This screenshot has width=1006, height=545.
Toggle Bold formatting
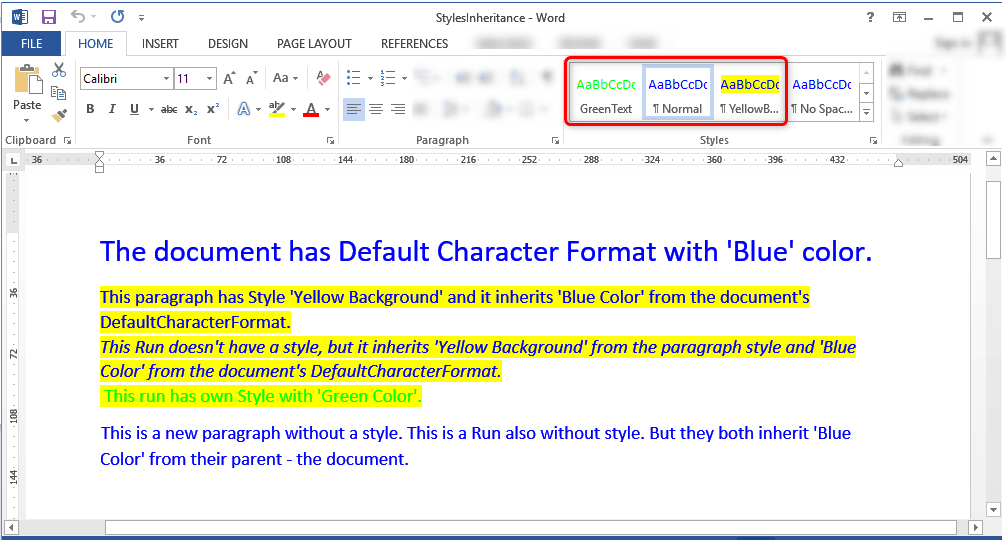(x=90, y=109)
